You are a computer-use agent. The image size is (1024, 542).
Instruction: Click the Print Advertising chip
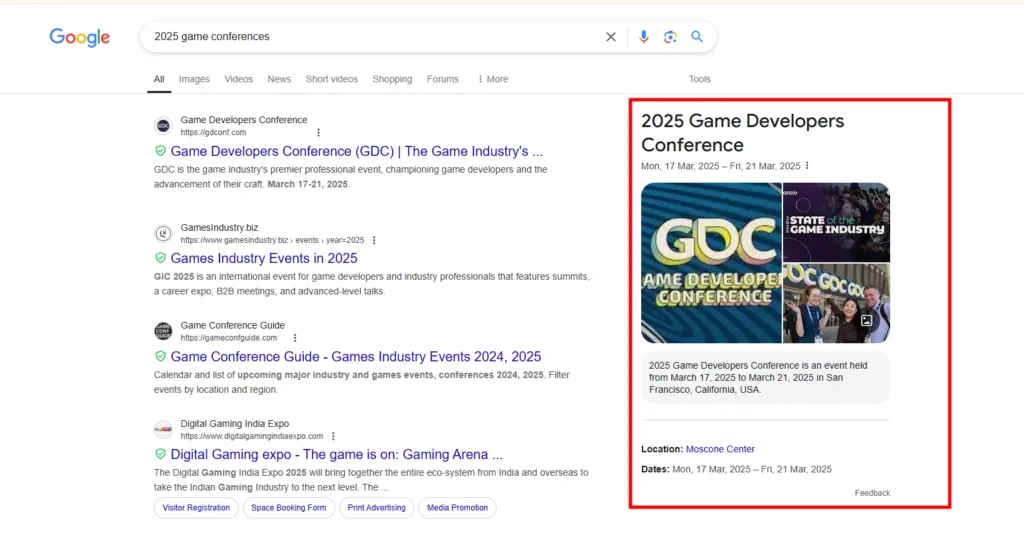coord(376,508)
